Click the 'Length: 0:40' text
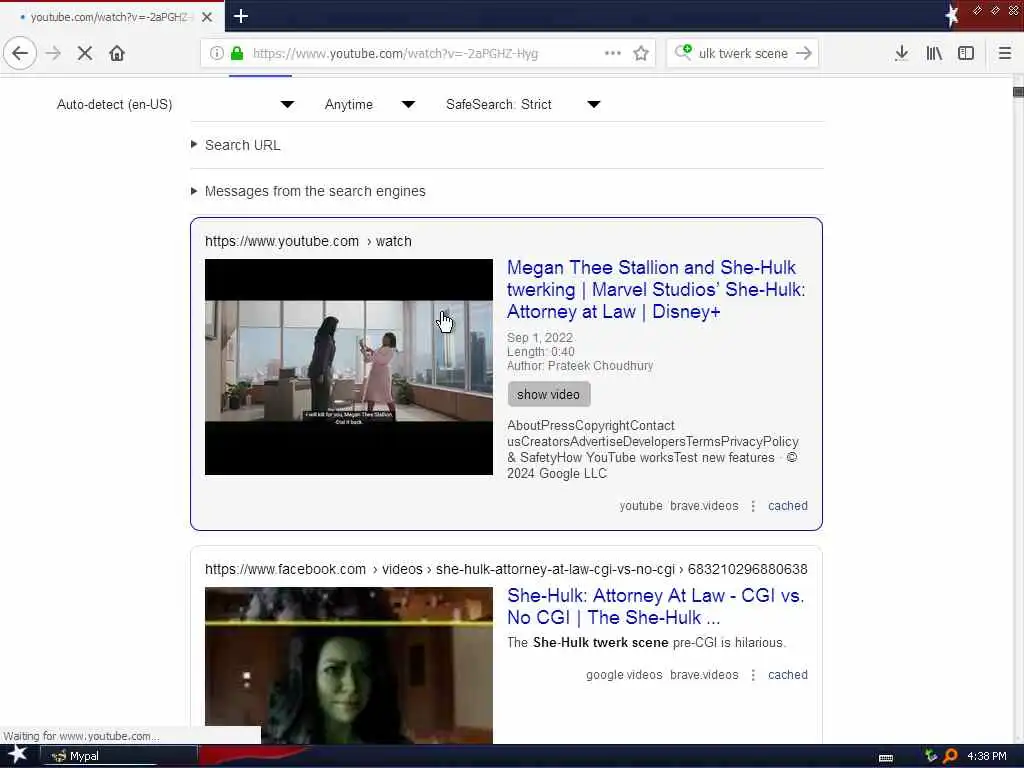1024x768 pixels. [541, 351]
